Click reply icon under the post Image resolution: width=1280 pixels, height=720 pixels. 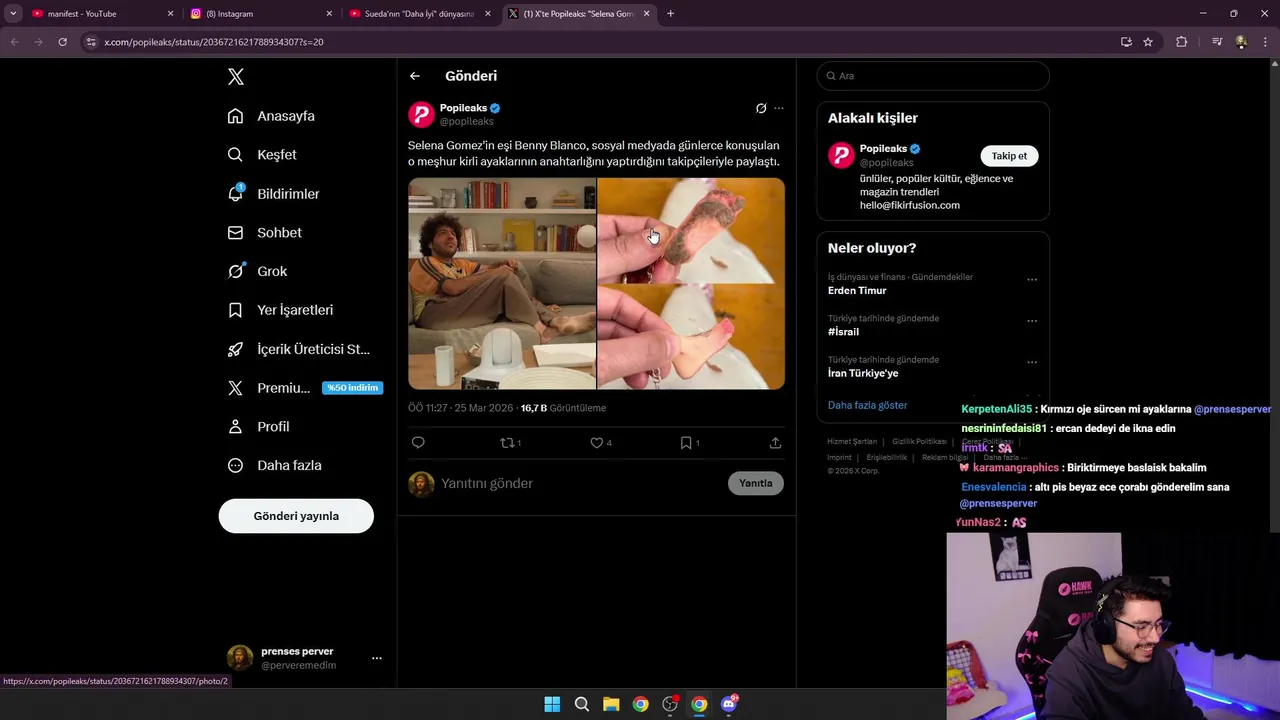[x=418, y=443]
